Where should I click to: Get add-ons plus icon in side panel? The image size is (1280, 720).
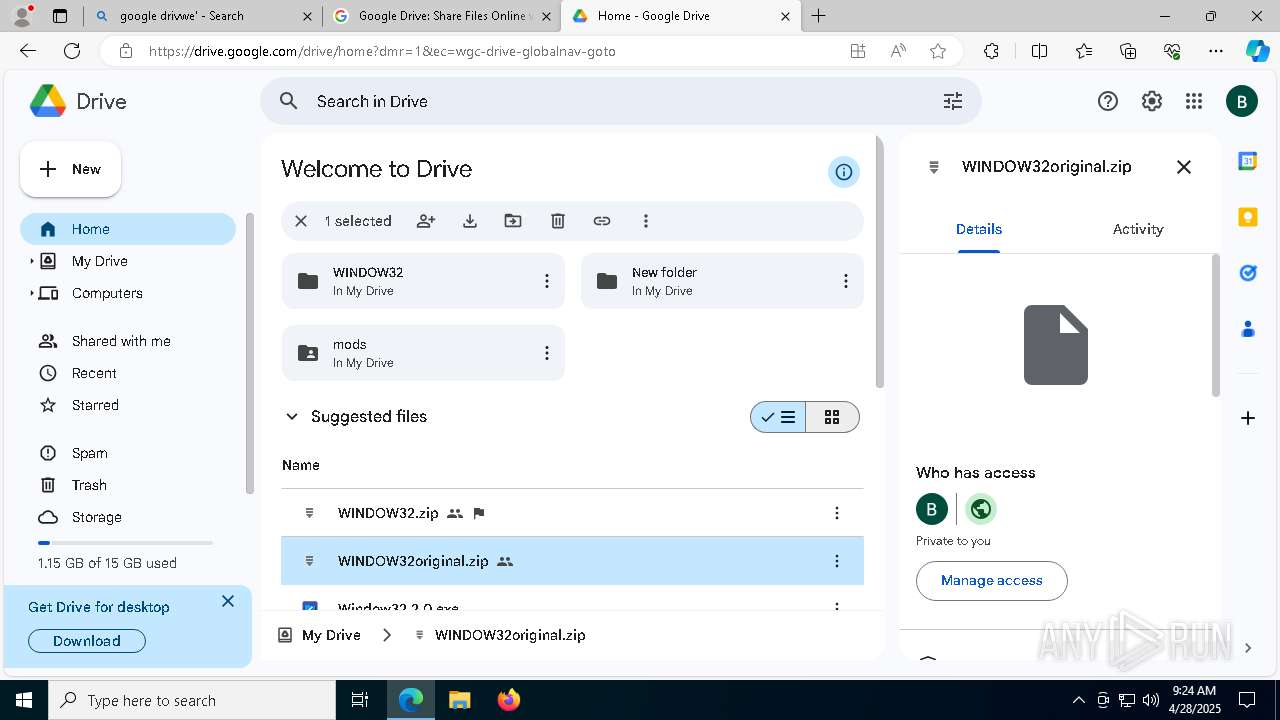point(1248,418)
